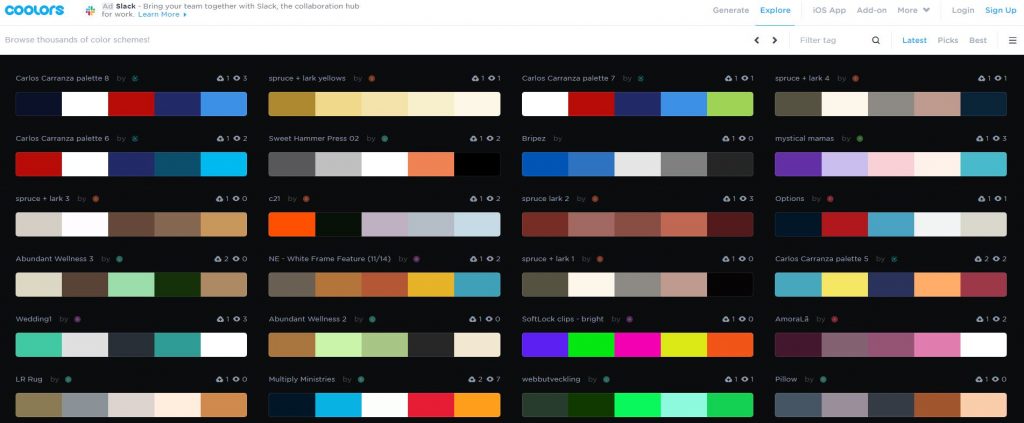Open the Abundant Wellness 2 title
Screen dimensions: 1024x423
click(x=308, y=319)
